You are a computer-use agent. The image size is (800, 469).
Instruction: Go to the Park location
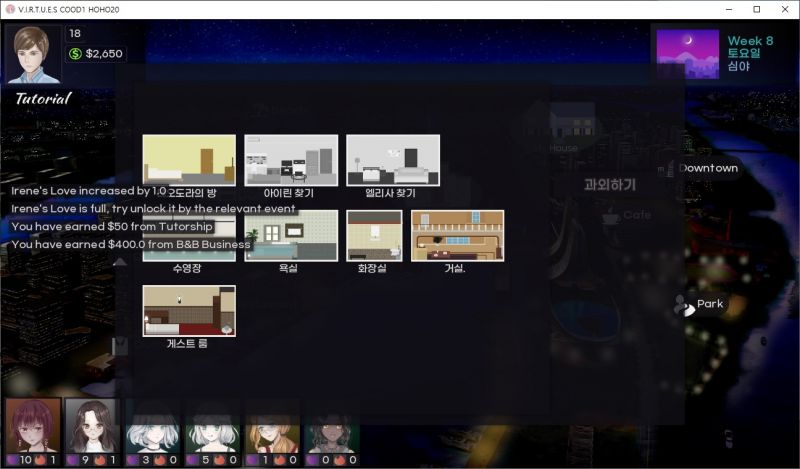tap(710, 304)
